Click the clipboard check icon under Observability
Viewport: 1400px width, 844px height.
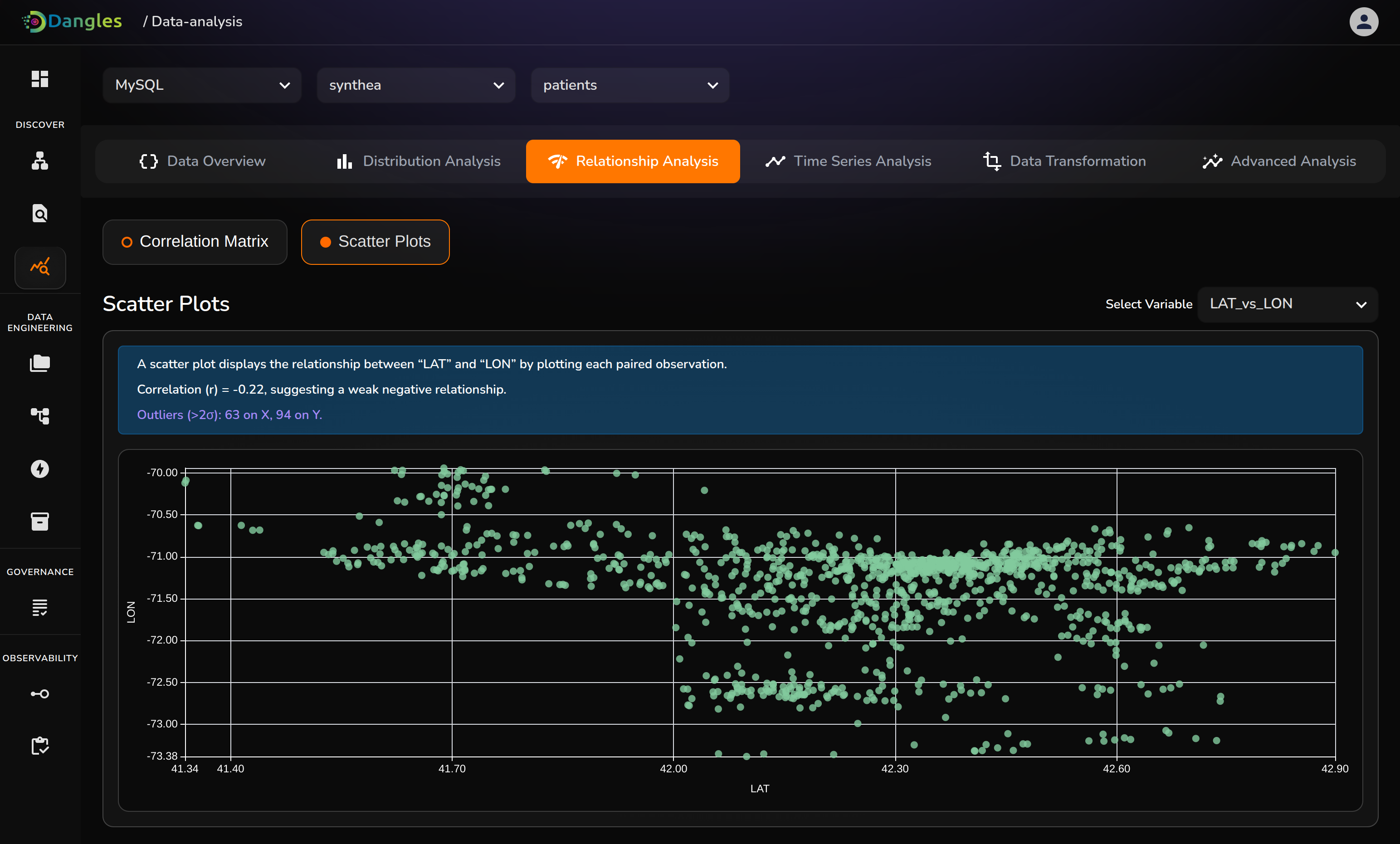click(40, 746)
